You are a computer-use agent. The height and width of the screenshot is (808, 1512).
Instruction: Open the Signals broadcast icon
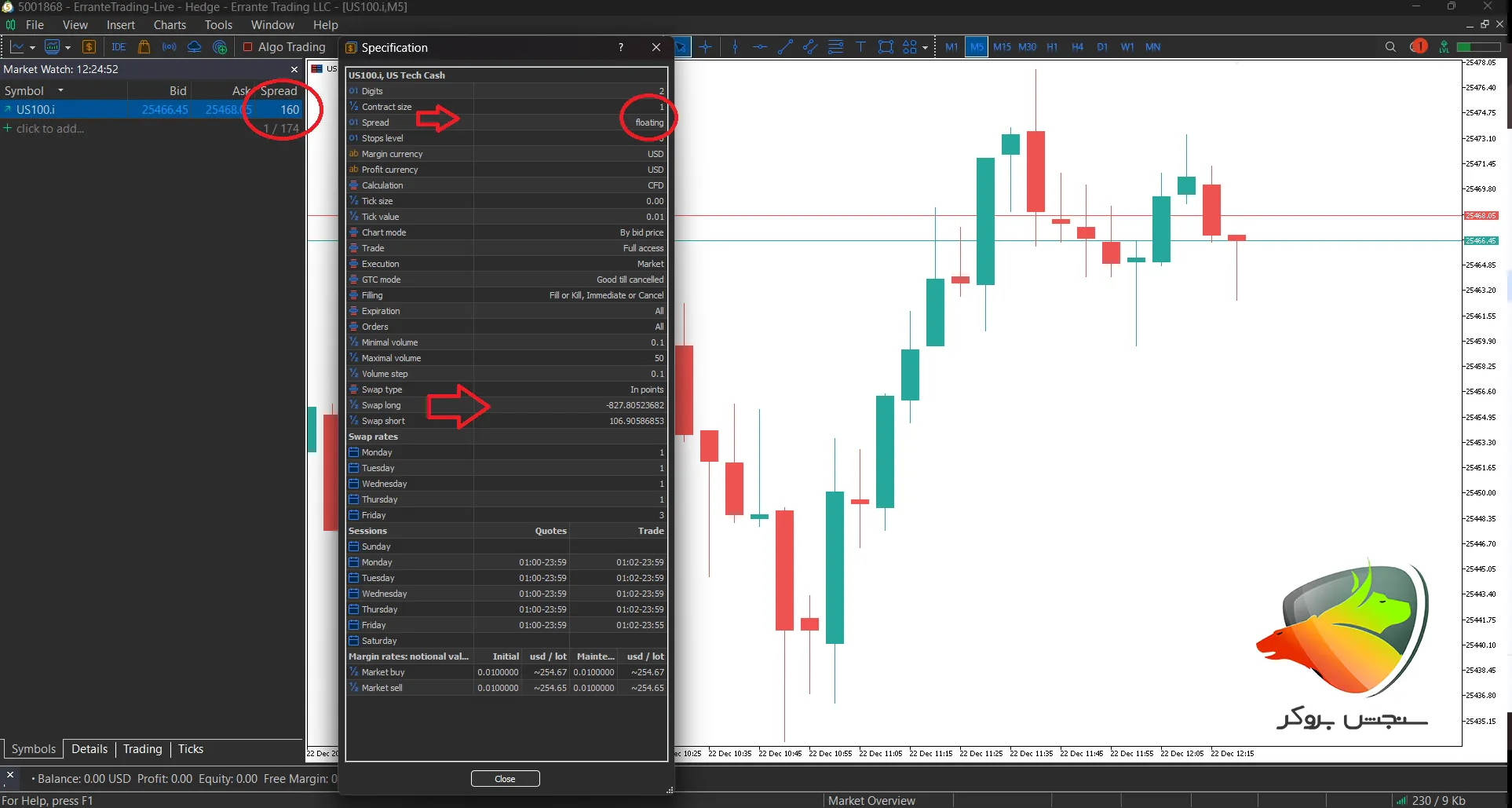(169, 47)
